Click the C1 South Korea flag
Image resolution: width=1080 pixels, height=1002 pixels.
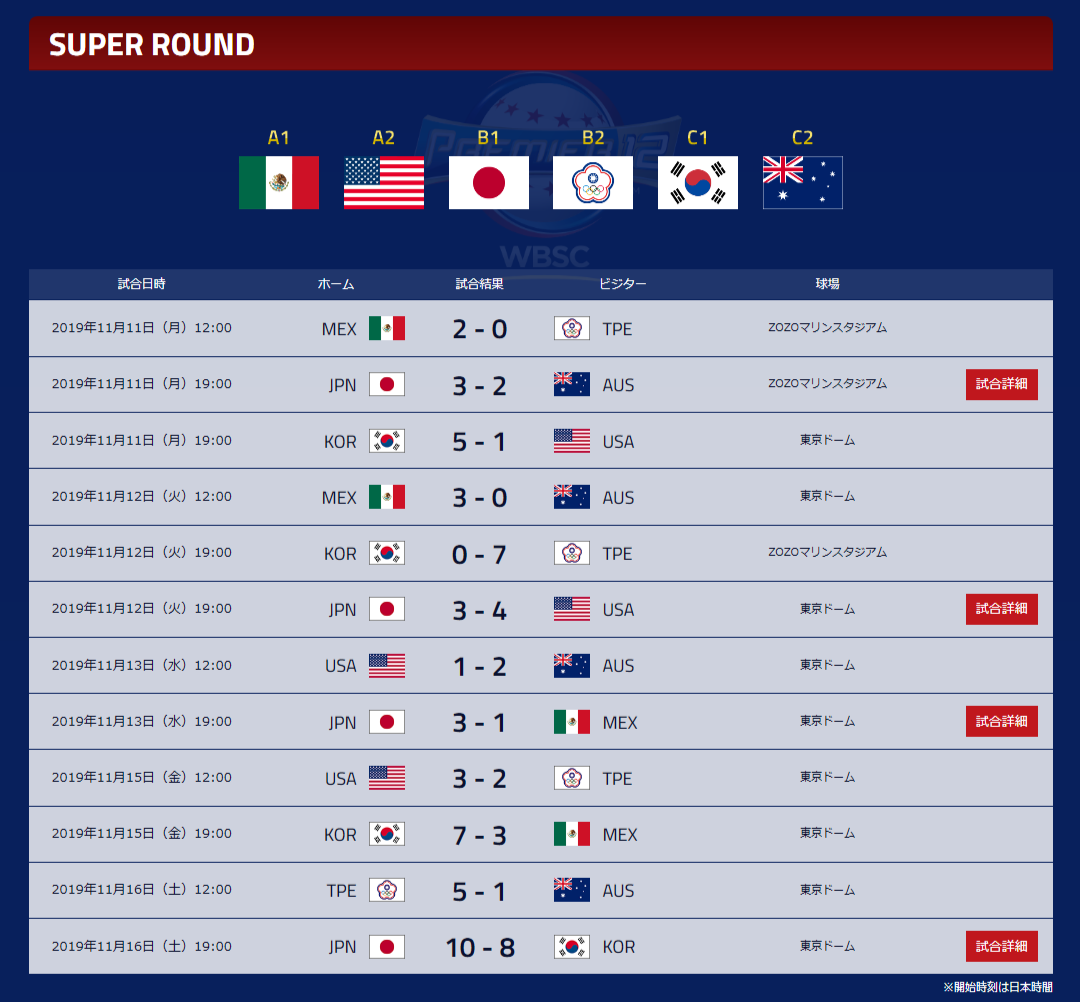point(698,182)
